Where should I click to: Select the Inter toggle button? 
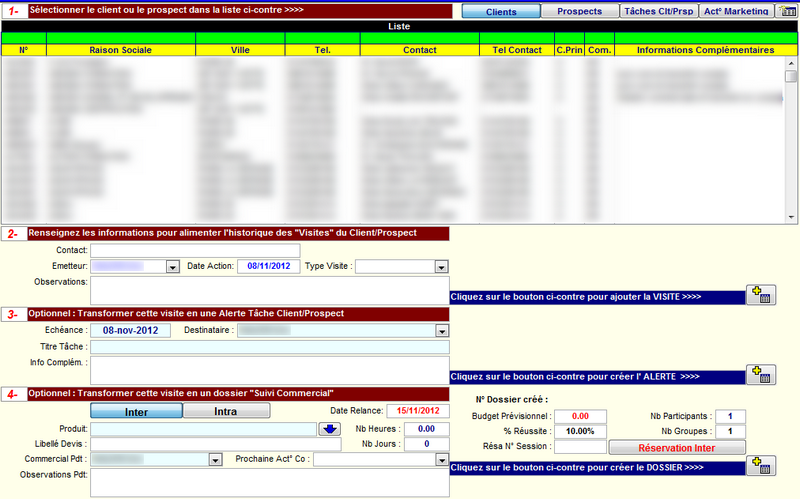pyautogui.click(x=137, y=411)
